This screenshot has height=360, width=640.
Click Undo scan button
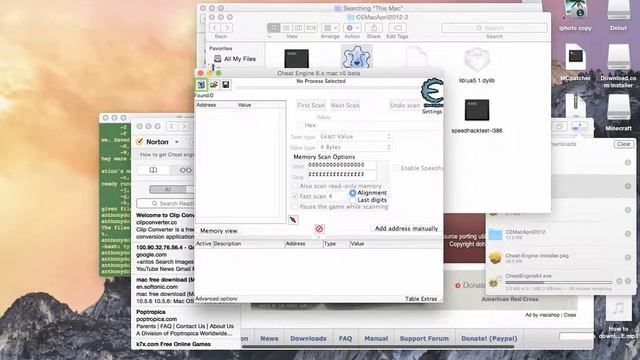coord(404,105)
